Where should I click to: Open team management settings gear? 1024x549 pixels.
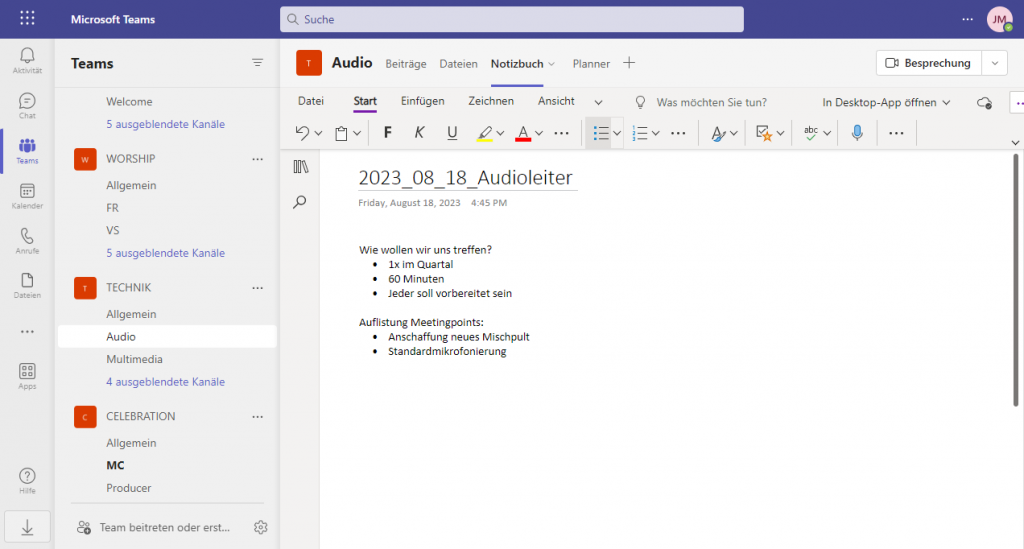pyautogui.click(x=261, y=527)
